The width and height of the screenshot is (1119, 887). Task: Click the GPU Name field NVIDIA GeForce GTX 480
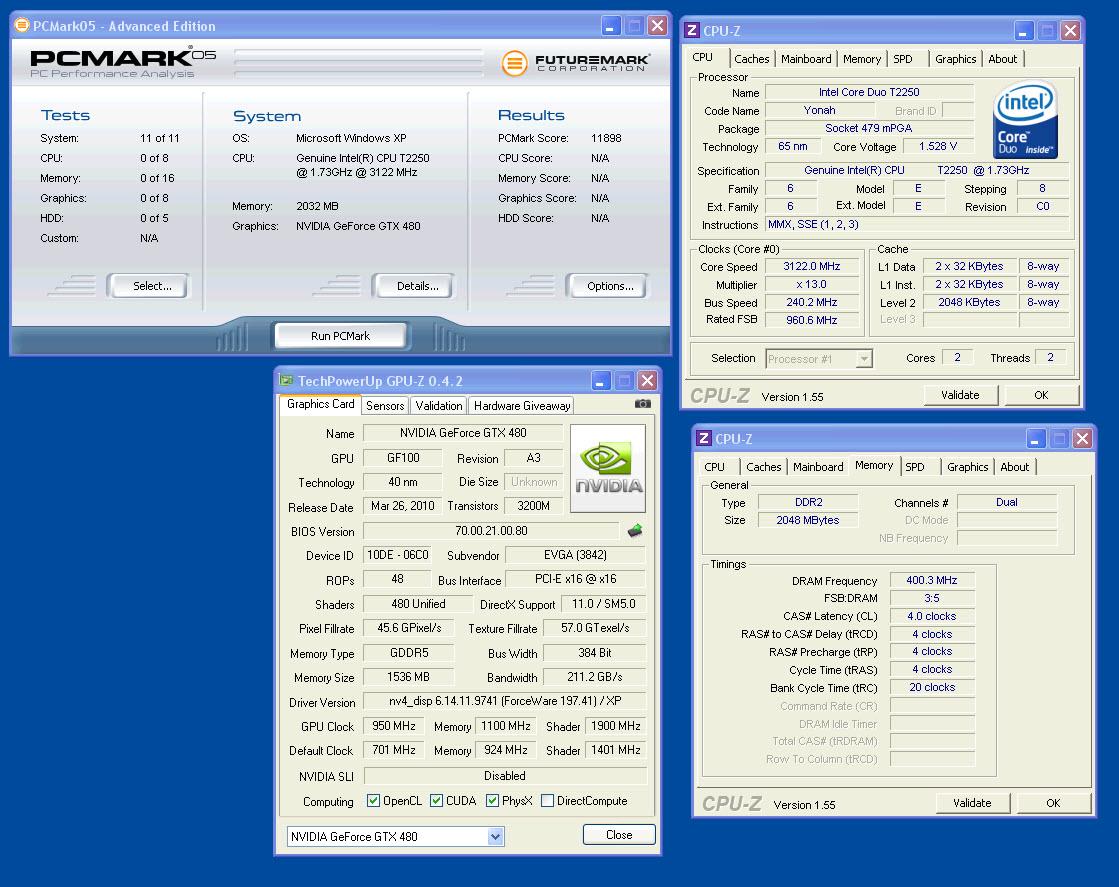[x=462, y=433]
